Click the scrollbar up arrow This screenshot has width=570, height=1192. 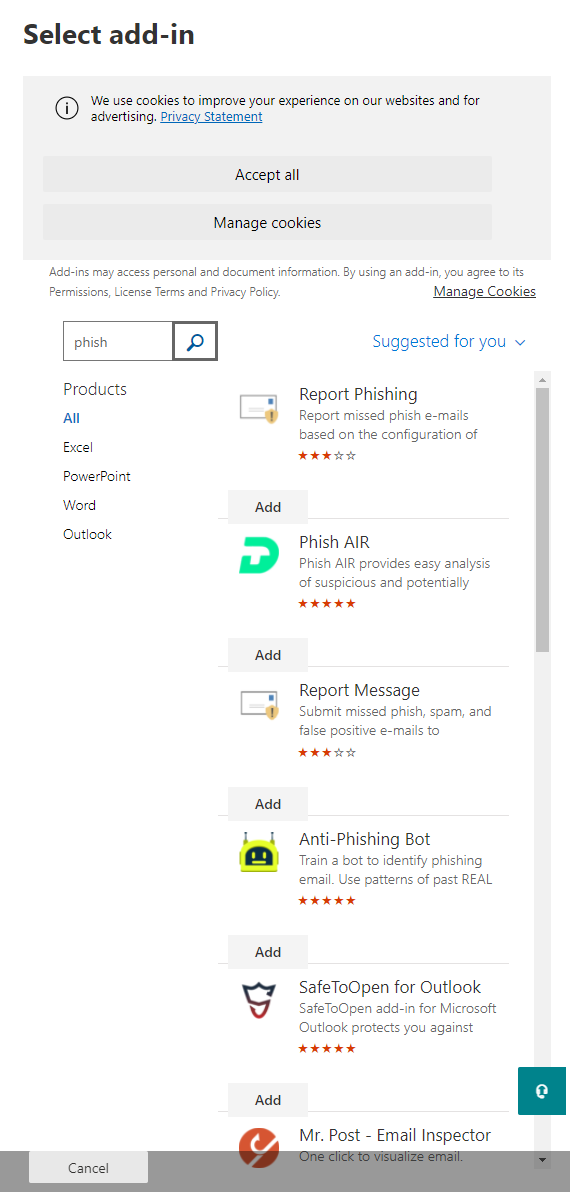pyautogui.click(x=542, y=379)
